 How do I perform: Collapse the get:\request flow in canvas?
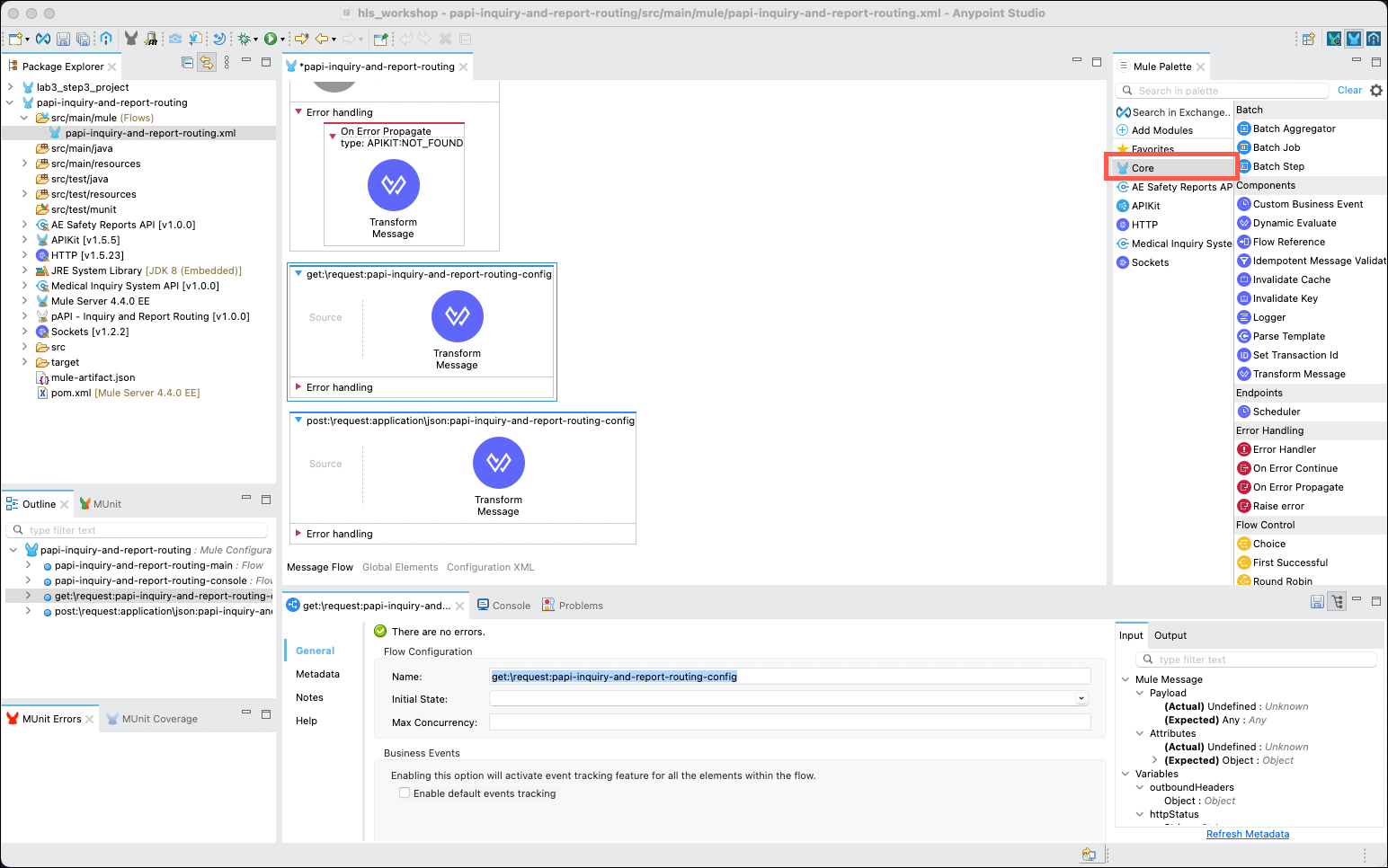pos(298,274)
